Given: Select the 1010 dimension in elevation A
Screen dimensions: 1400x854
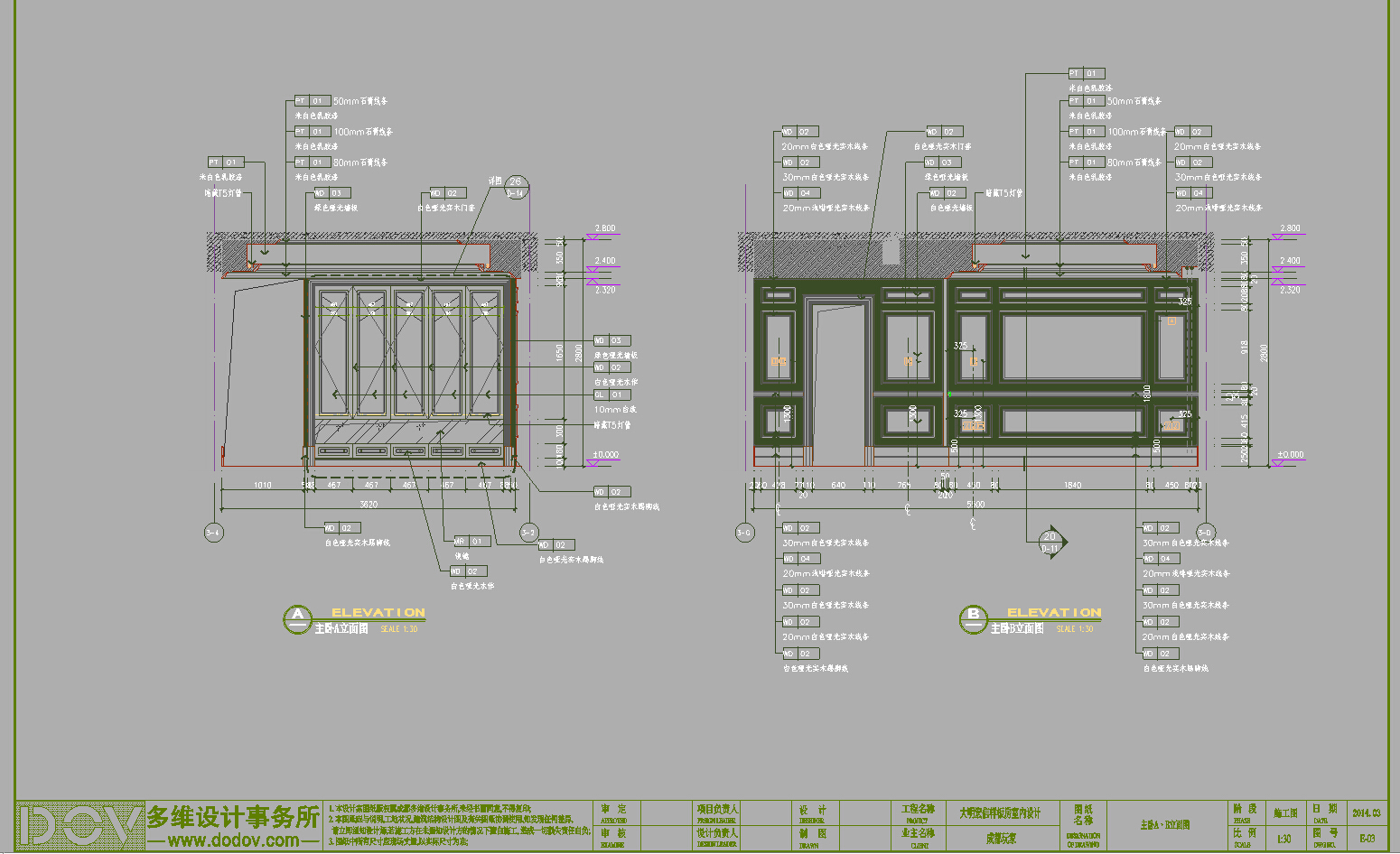Looking at the screenshot, I should pos(262,486).
